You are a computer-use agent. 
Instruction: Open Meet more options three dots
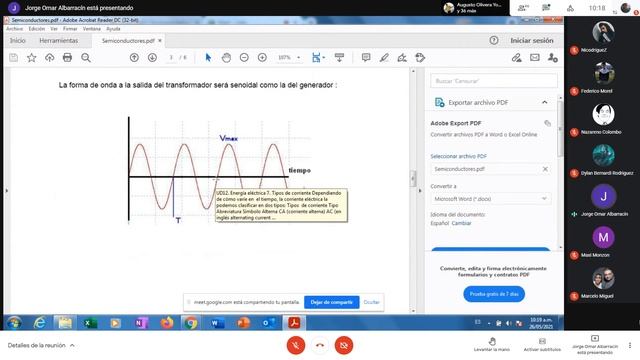(630, 345)
